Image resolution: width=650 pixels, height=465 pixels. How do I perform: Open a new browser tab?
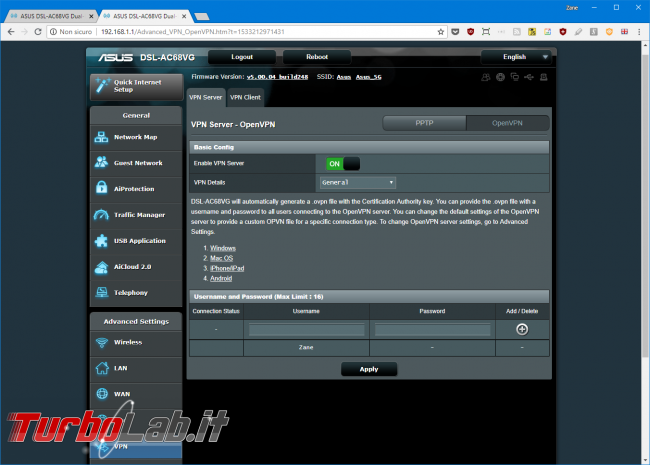coord(202,17)
